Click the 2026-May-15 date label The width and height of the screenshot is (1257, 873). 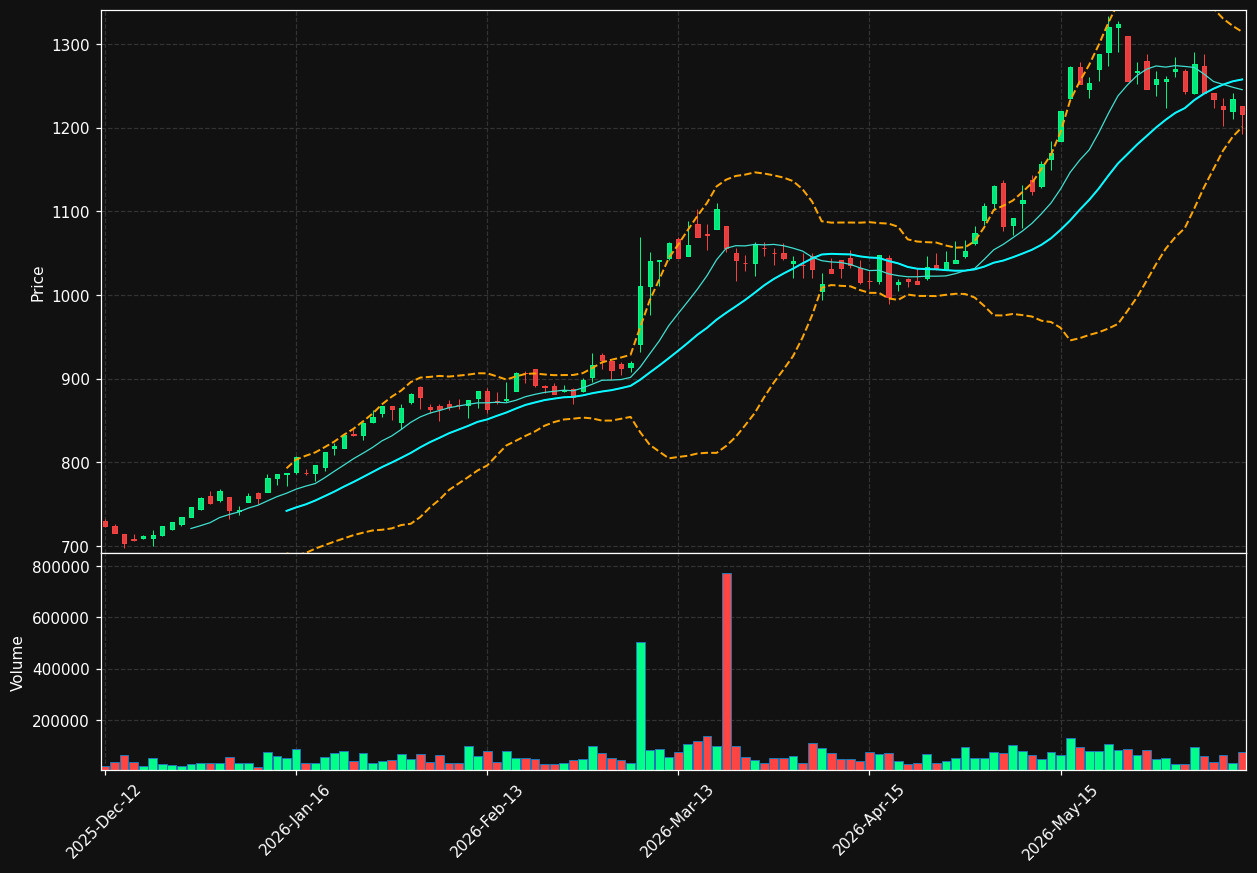point(1060,821)
